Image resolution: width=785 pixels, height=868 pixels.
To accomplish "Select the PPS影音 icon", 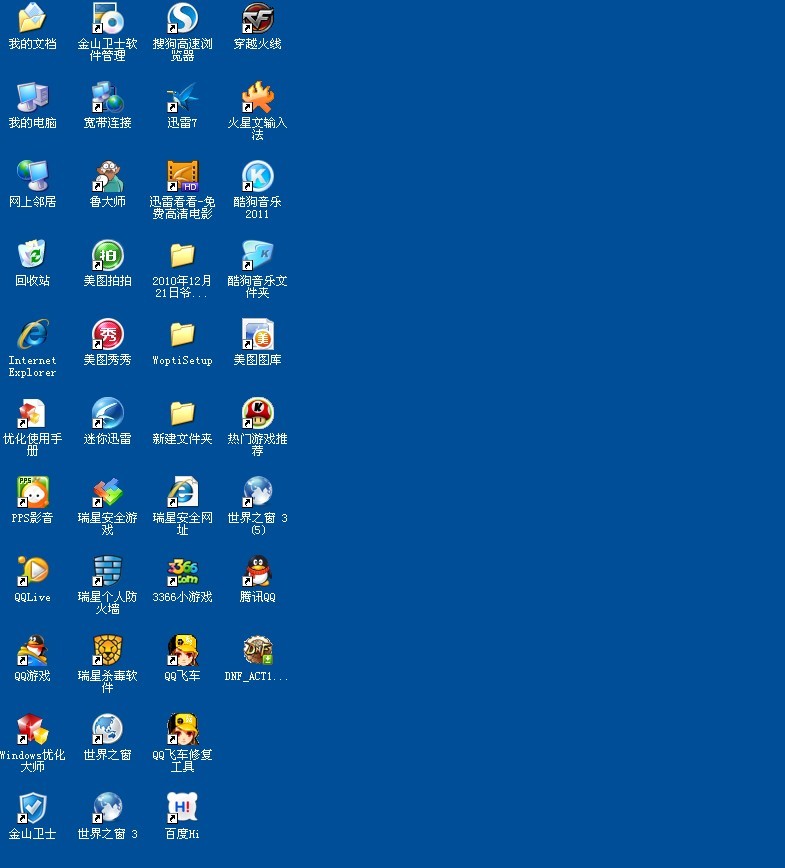I will coord(32,492).
